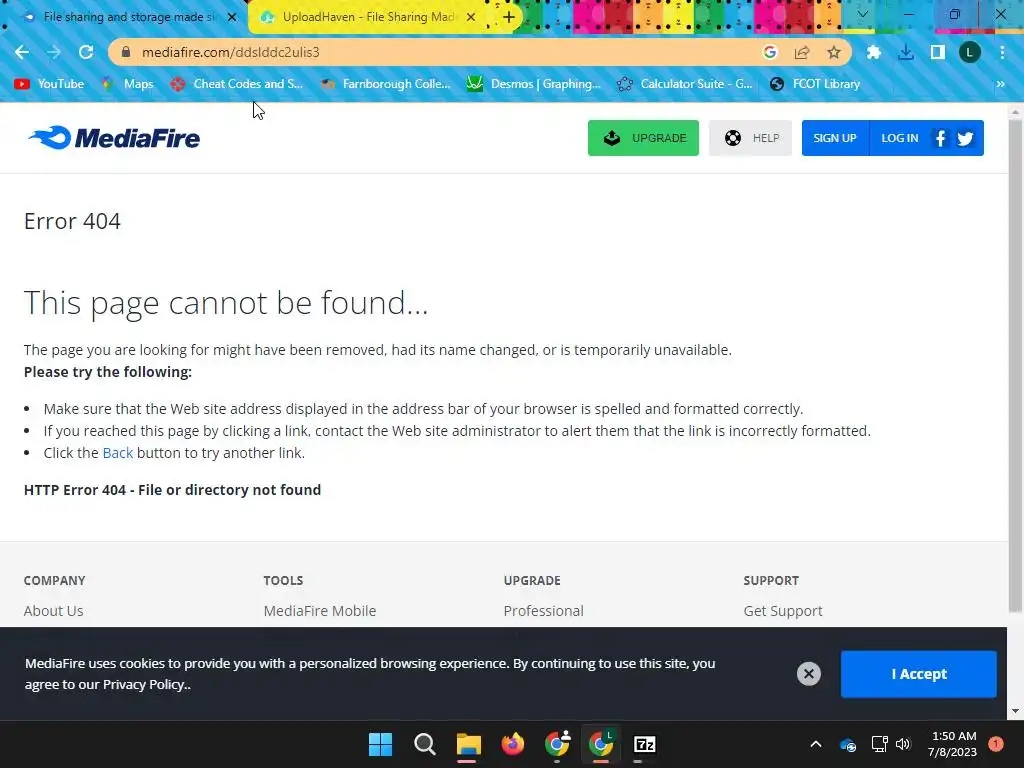Image resolution: width=1024 pixels, height=768 pixels.
Task: Log in with Twitter icon
Action: 965,138
